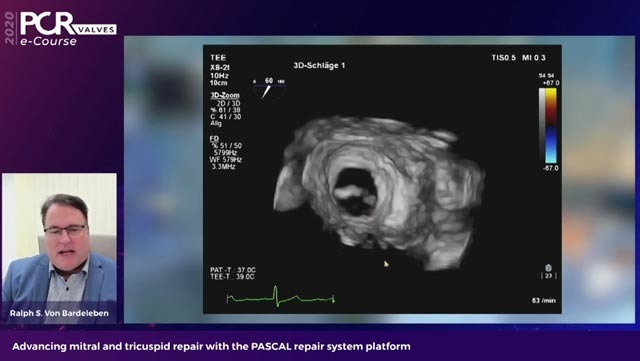Click the '10Hz' frame rate value

point(219,76)
